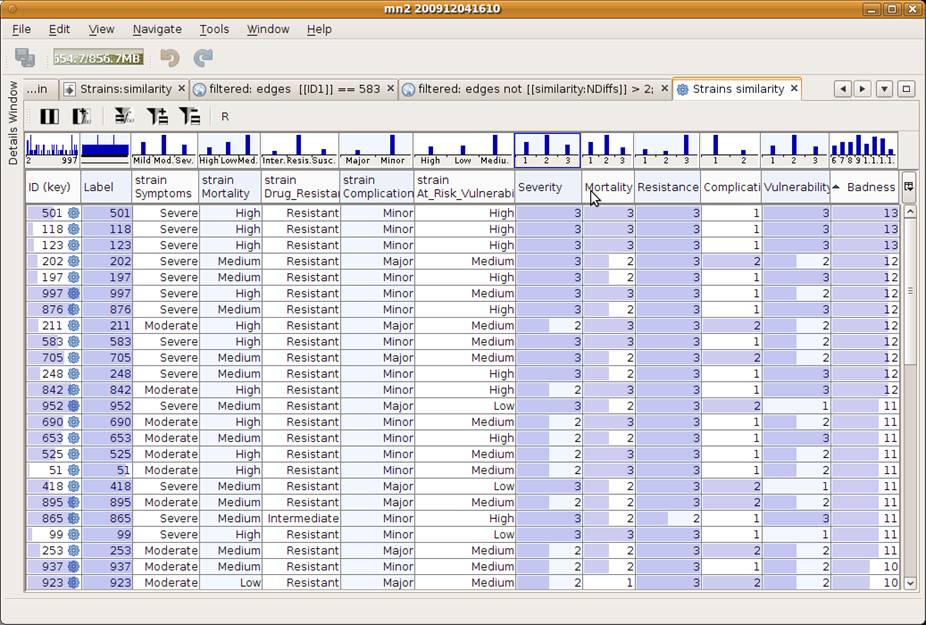Sort by the Badness column header
This screenshot has height=625, width=926.
click(865, 187)
